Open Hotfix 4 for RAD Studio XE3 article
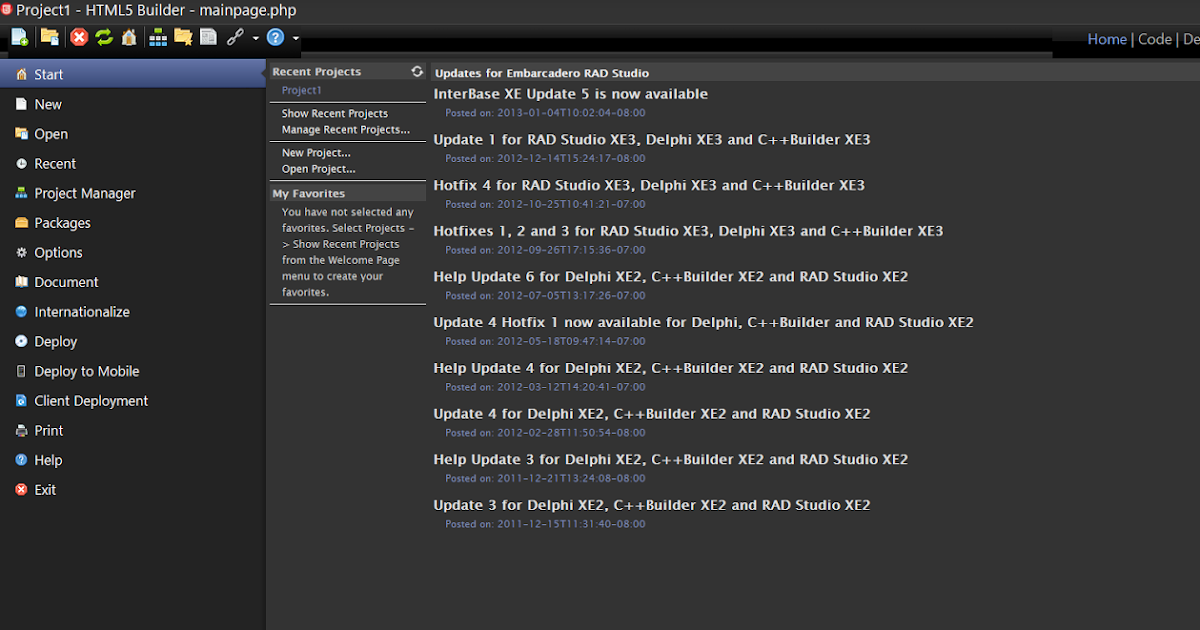 click(x=649, y=185)
